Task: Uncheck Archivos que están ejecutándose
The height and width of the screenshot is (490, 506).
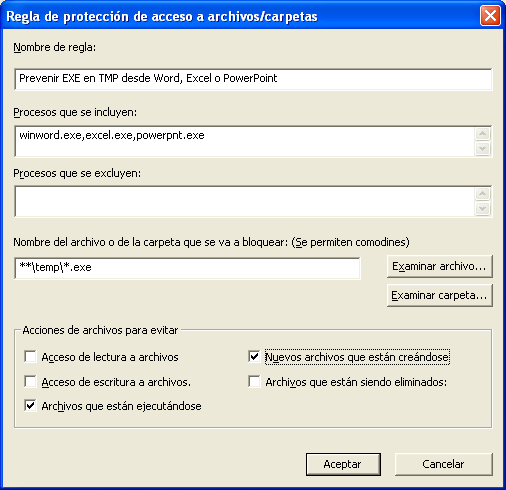Action: coord(30,406)
